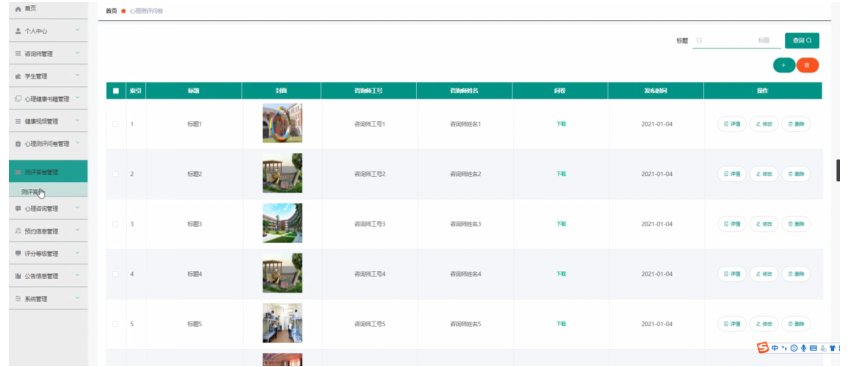Click 修改 for the 标题4 row
The image size is (859, 367).
[x=764, y=274]
